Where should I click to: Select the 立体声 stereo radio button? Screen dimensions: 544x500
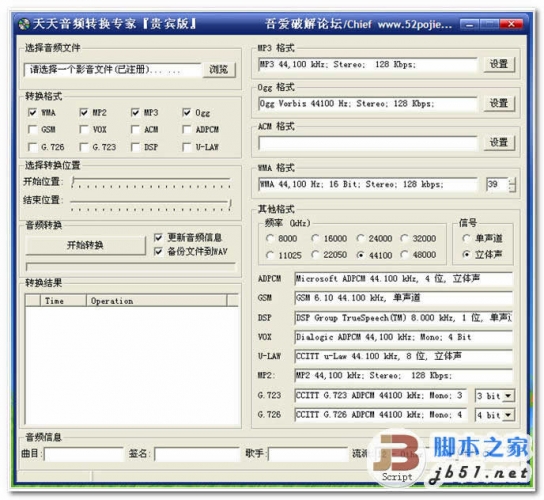click(x=467, y=255)
